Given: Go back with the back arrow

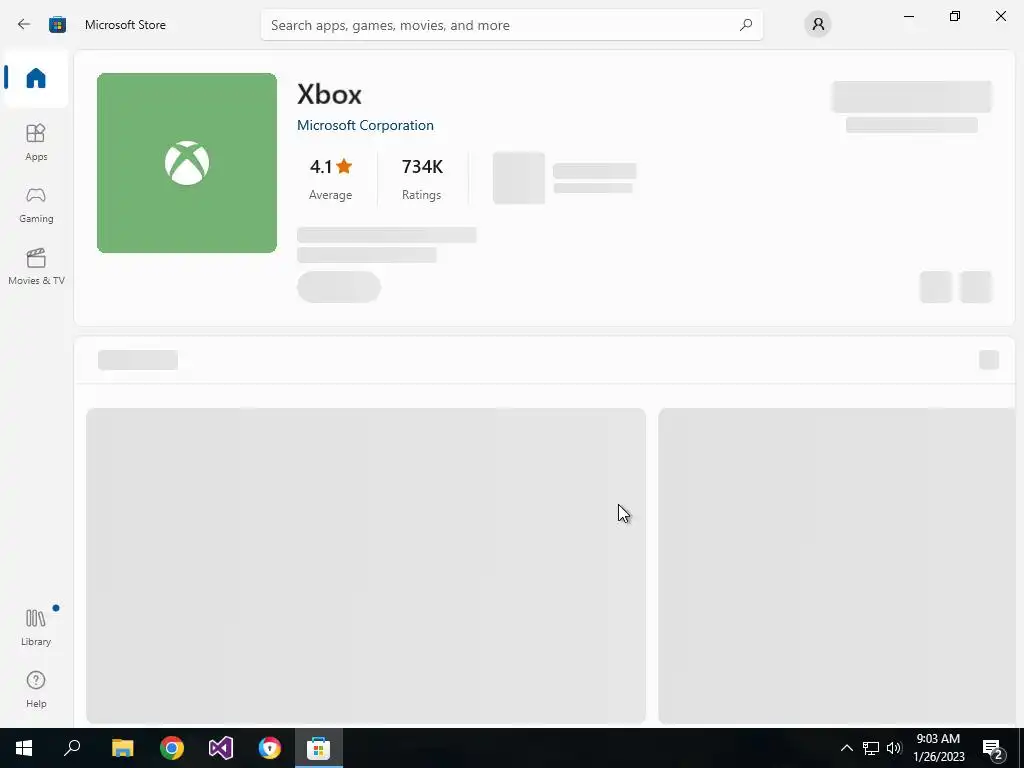Looking at the screenshot, I should tap(24, 25).
